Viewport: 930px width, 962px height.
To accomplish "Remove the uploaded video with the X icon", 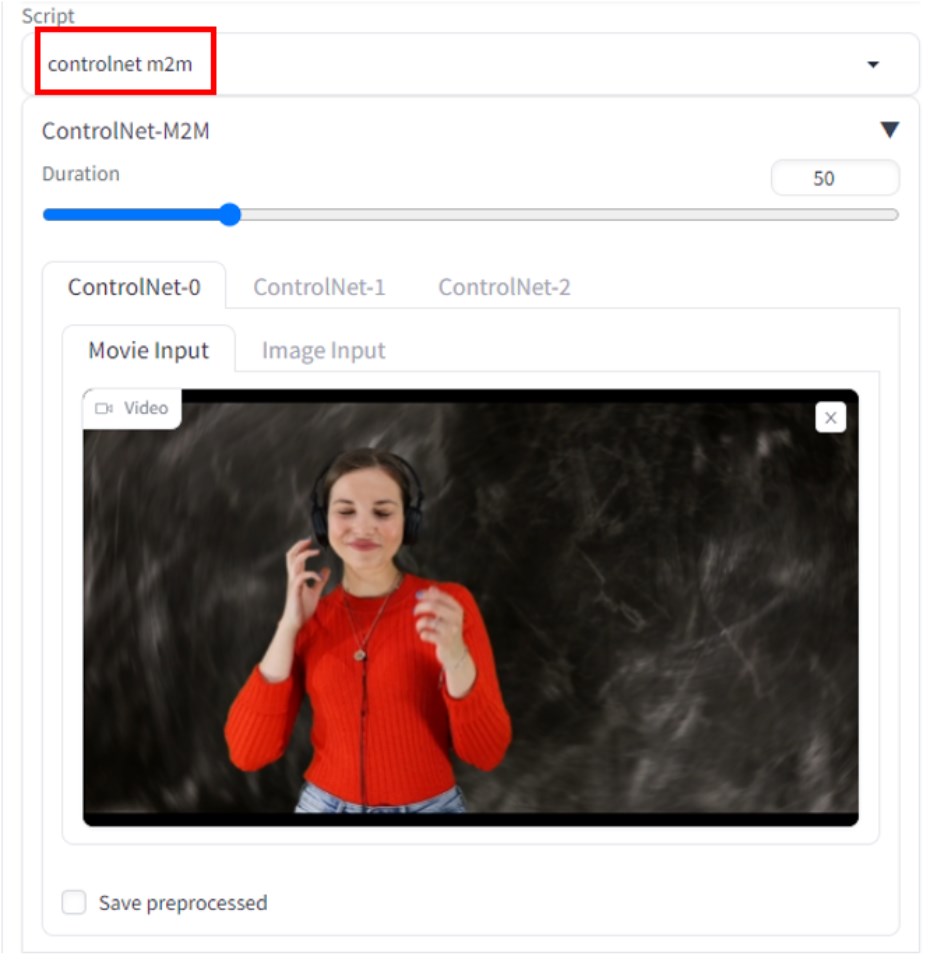I will (x=830, y=417).
